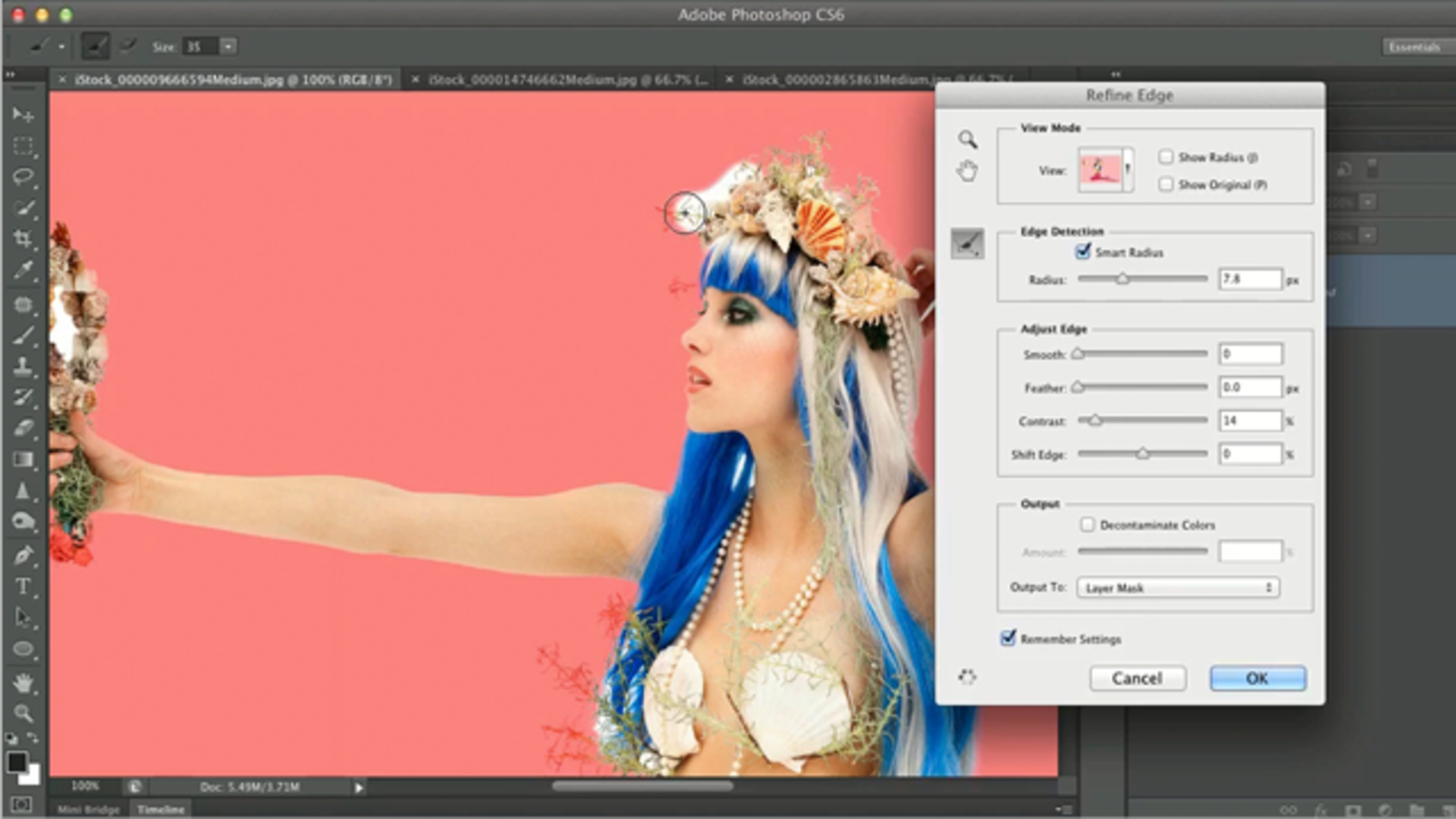Enable the Show Radius checkbox

(1166, 157)
